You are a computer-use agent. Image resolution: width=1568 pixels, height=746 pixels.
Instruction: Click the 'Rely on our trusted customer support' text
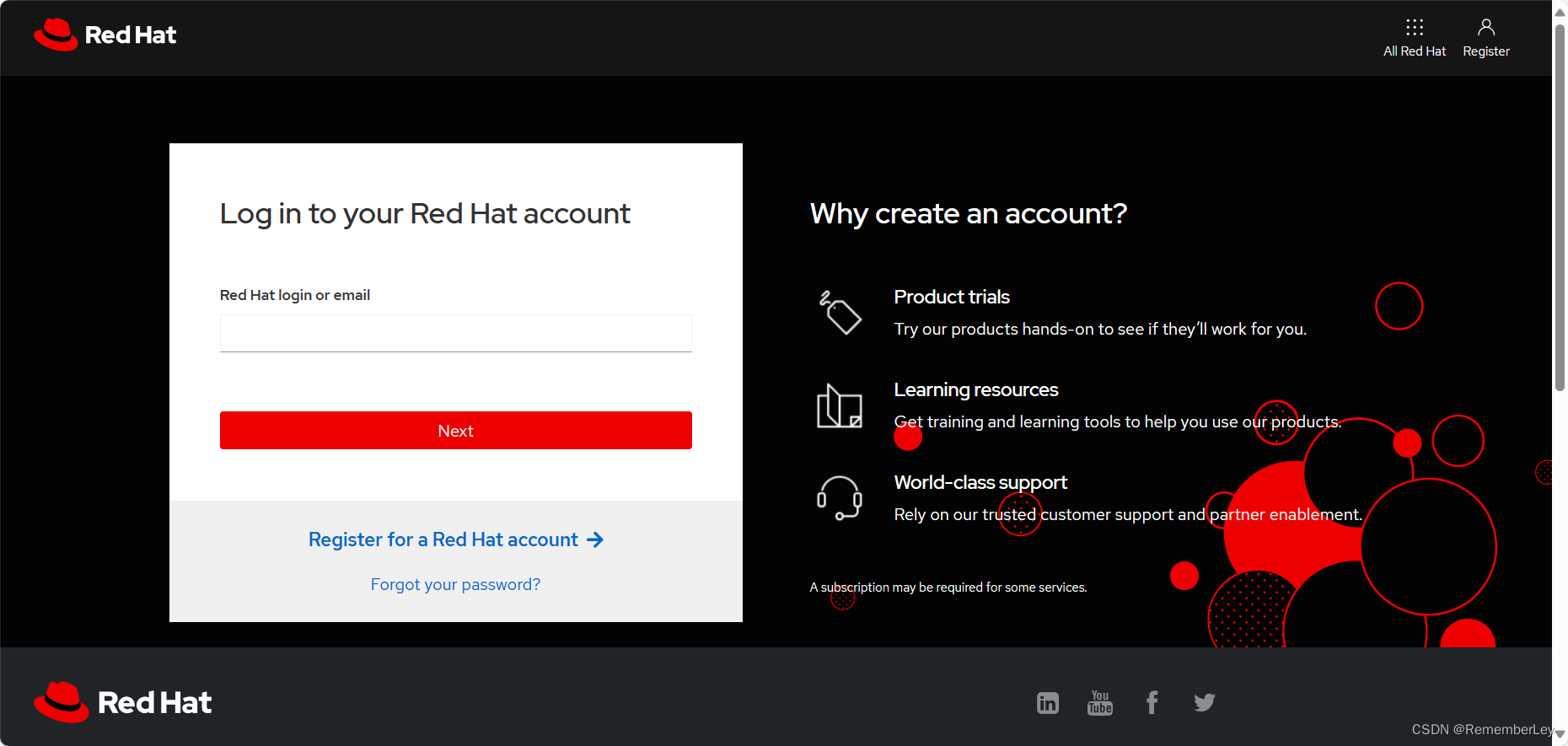coord(1128,514)
